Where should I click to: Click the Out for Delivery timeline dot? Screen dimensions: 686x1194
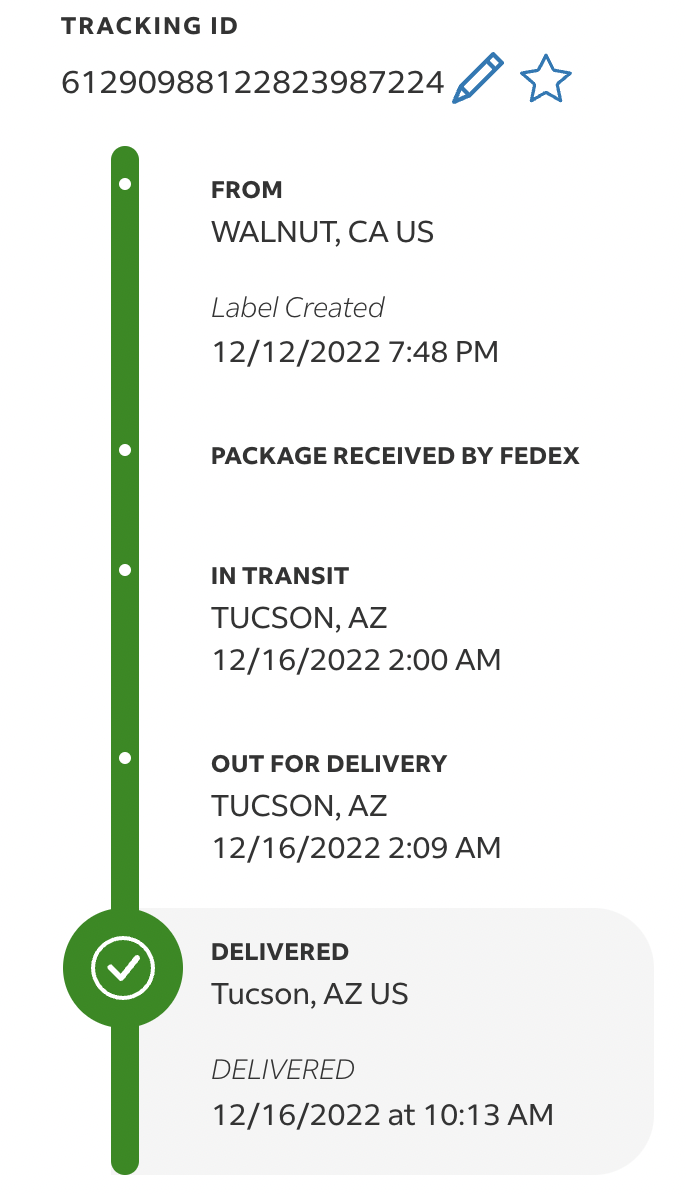coord(124,758)
